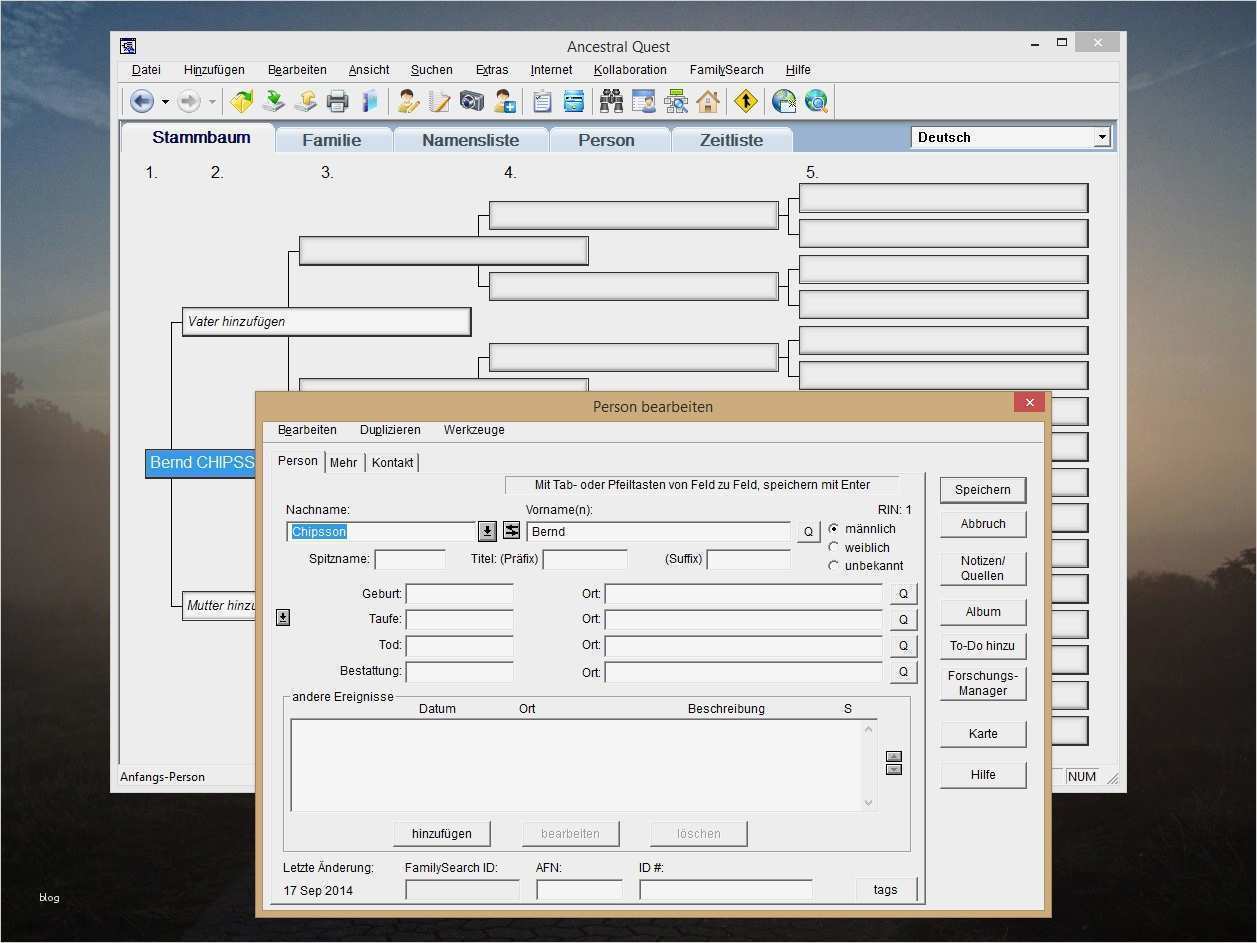
Task: Select the weiblich radio button
Action: [834, 547]
